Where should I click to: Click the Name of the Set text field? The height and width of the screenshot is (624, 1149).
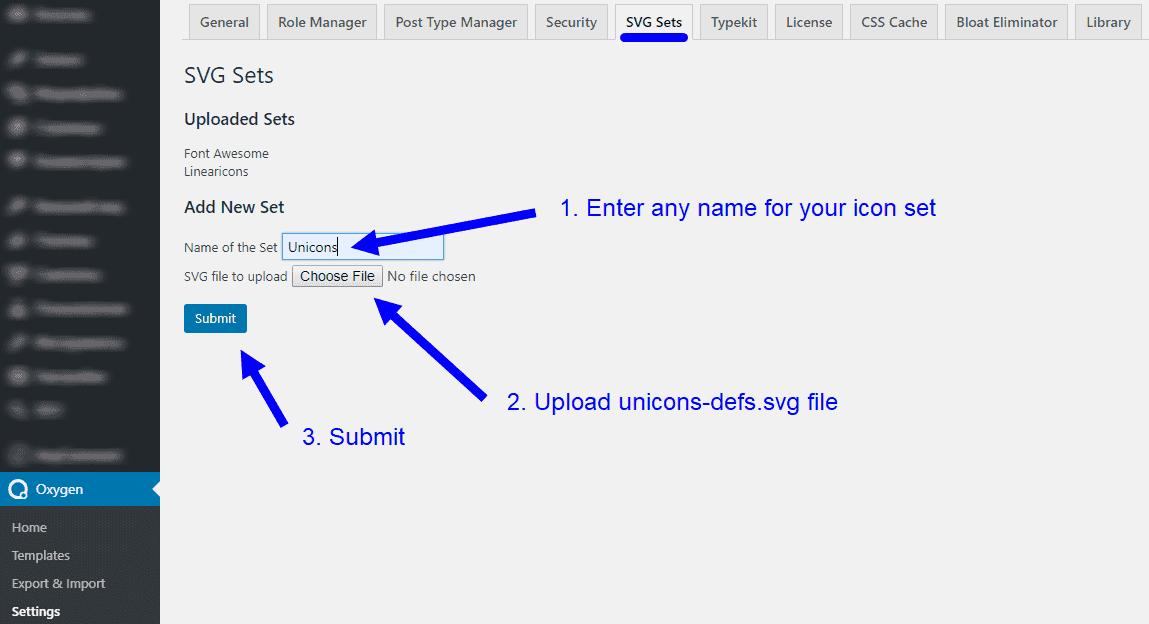pos(362,247)
